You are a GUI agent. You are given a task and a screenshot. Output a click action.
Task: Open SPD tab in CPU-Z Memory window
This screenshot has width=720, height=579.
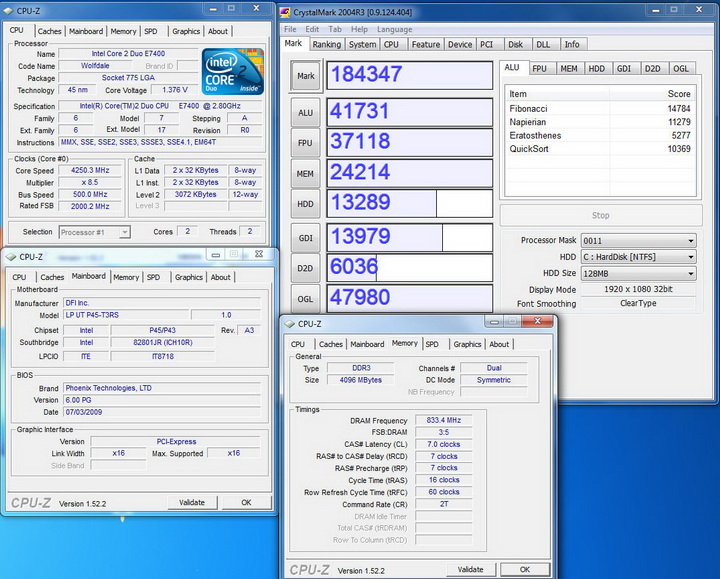(x=431, y=344)
